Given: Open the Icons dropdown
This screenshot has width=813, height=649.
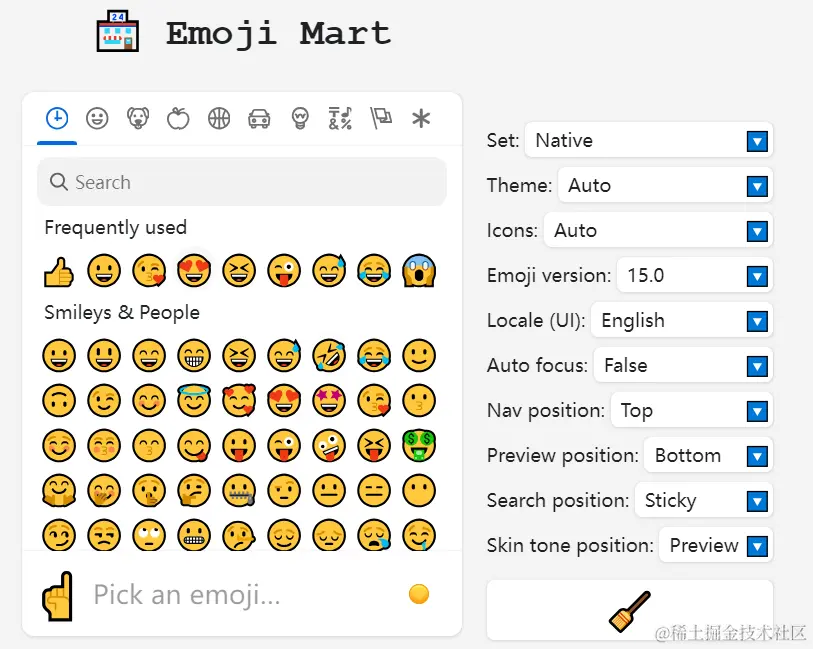Looking at the screenshot, I should point(658,231).
